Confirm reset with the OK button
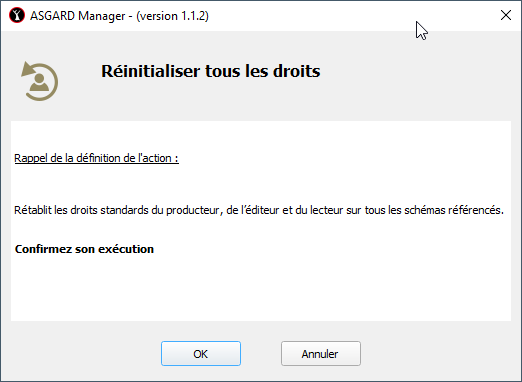The height and width of the screenshot is (382, 522). tap(201, 353)
